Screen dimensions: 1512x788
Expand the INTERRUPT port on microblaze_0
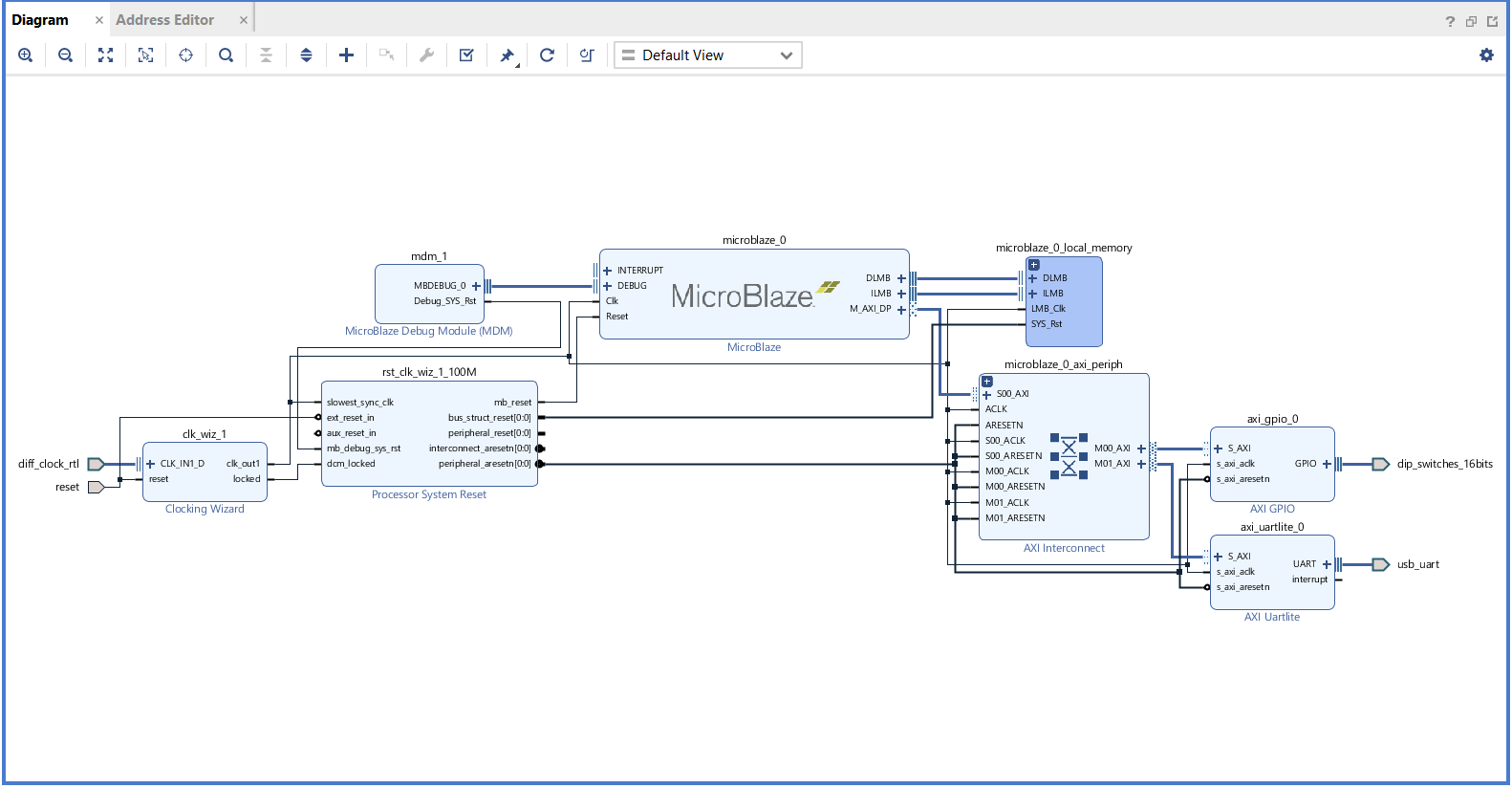[x=607, y=271]
